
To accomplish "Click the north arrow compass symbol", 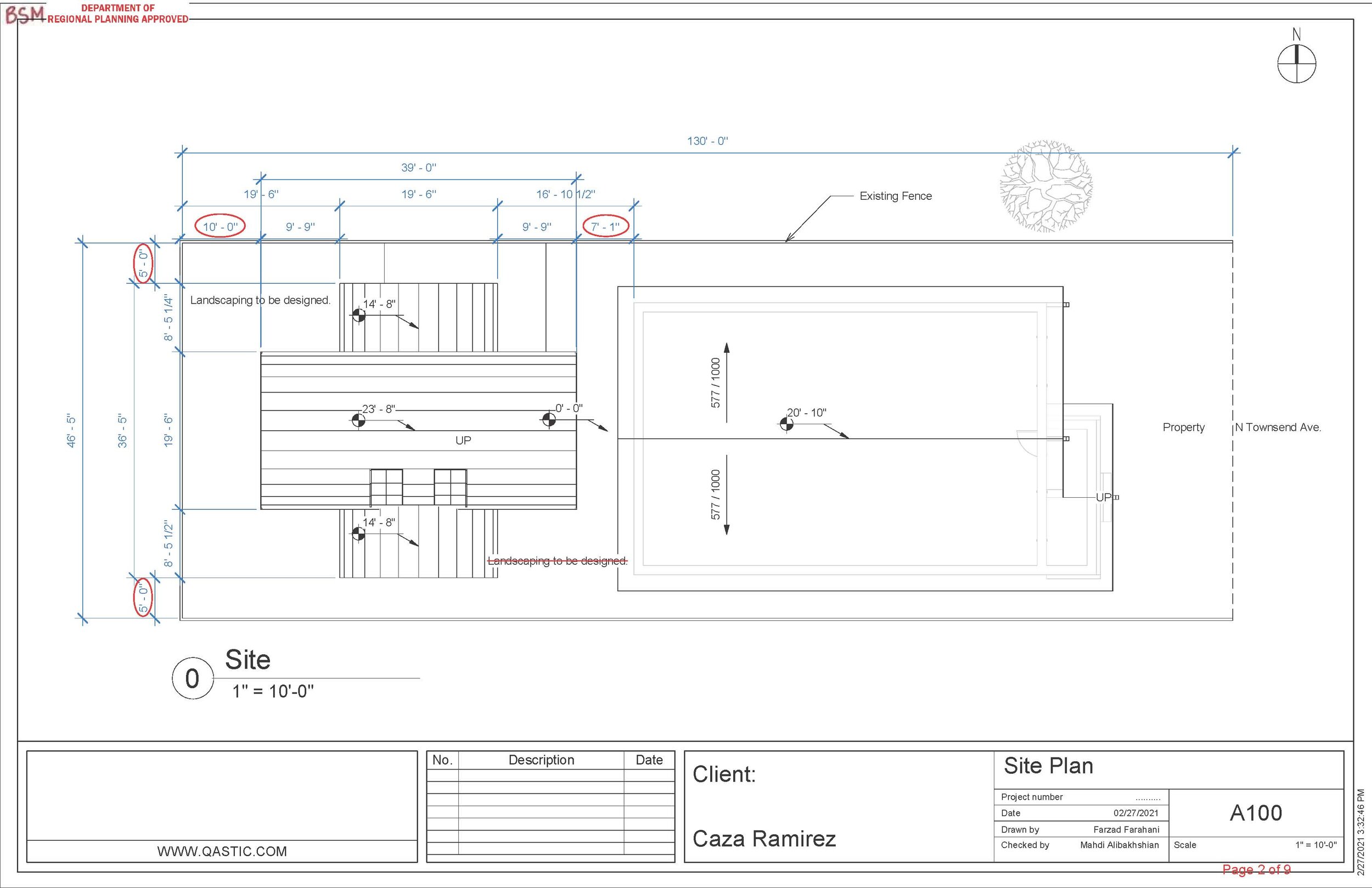I will point(1296,64).
